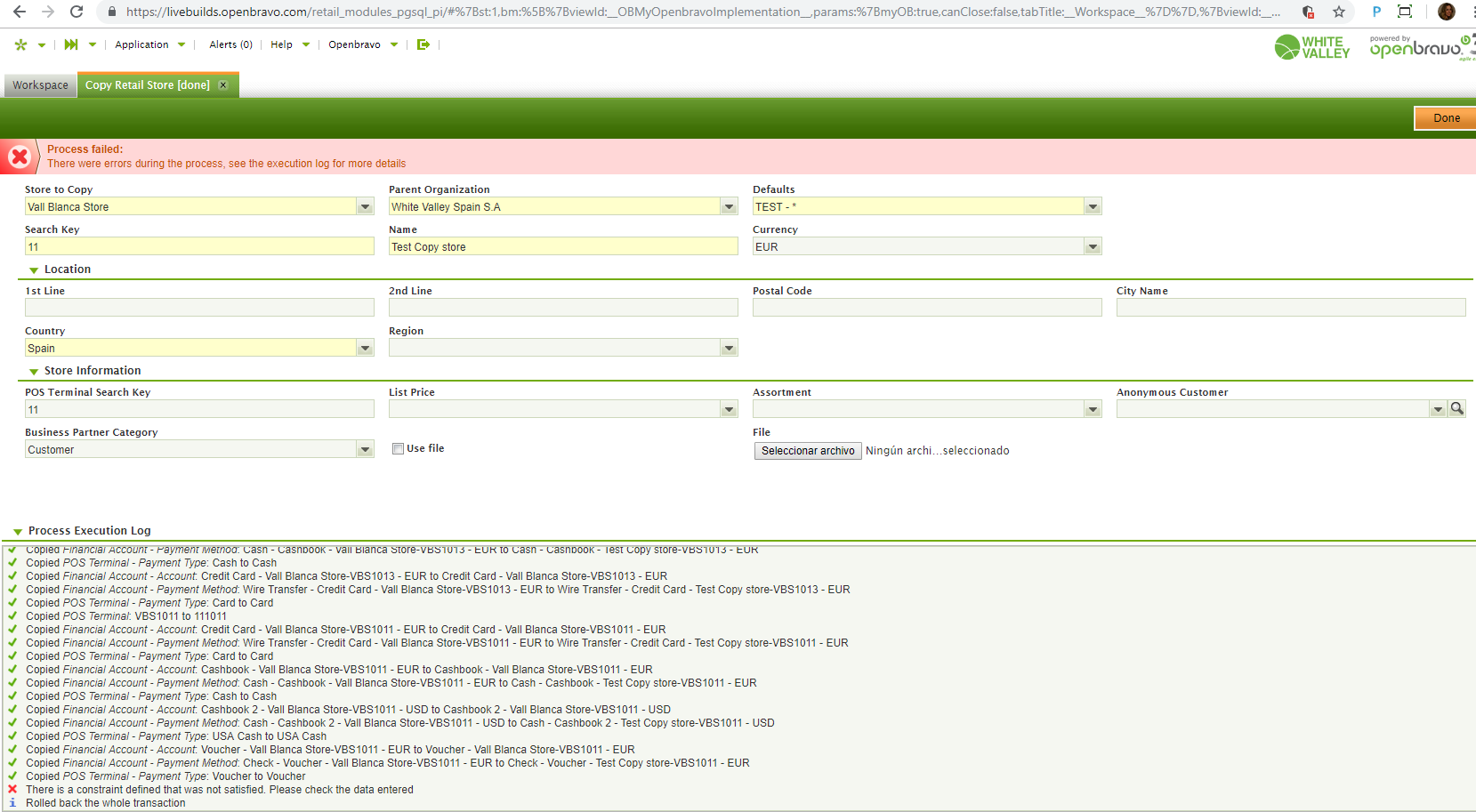Image resolution: width=1476 pixels, height=812 pixels.
Task: Click the green asterisk create-new icon
Action: click(x=21, y=44)
